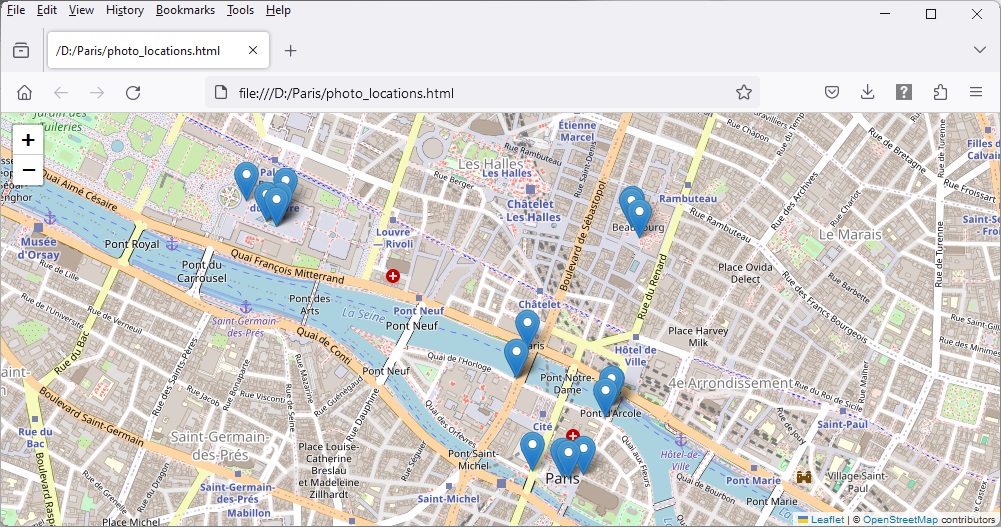Click the marker just below Châtelet label
1001x527 pixels.
[527, 329]
